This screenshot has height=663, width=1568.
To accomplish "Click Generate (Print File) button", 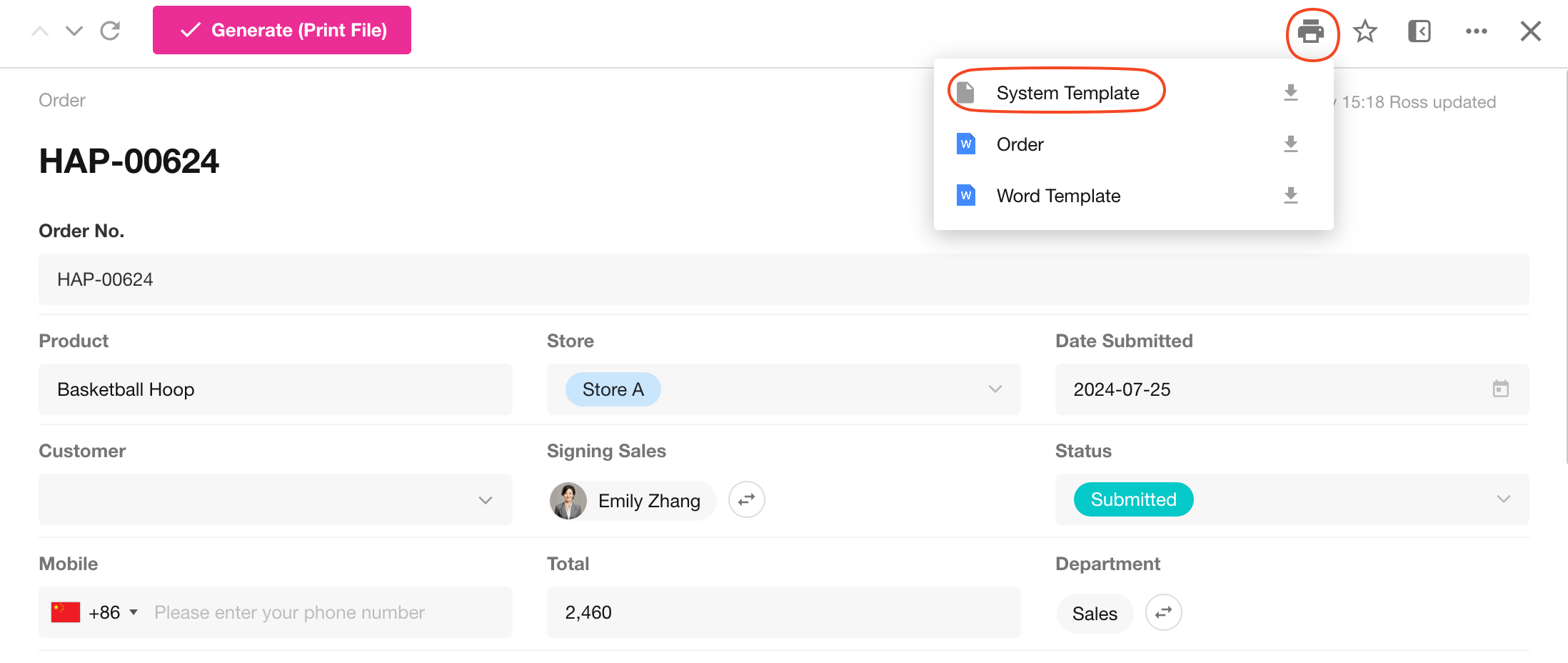I will (282, 30).
